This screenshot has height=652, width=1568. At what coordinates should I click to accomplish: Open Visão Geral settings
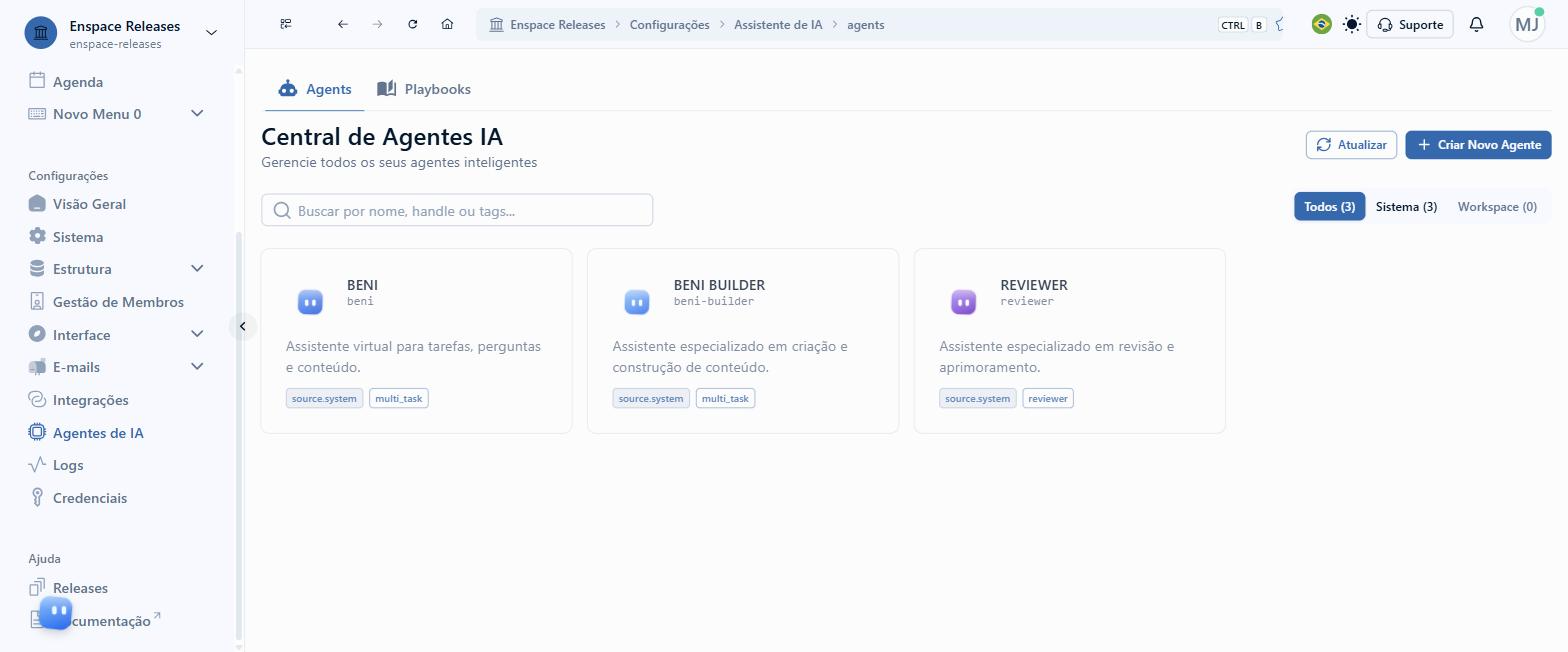point(77,204)
